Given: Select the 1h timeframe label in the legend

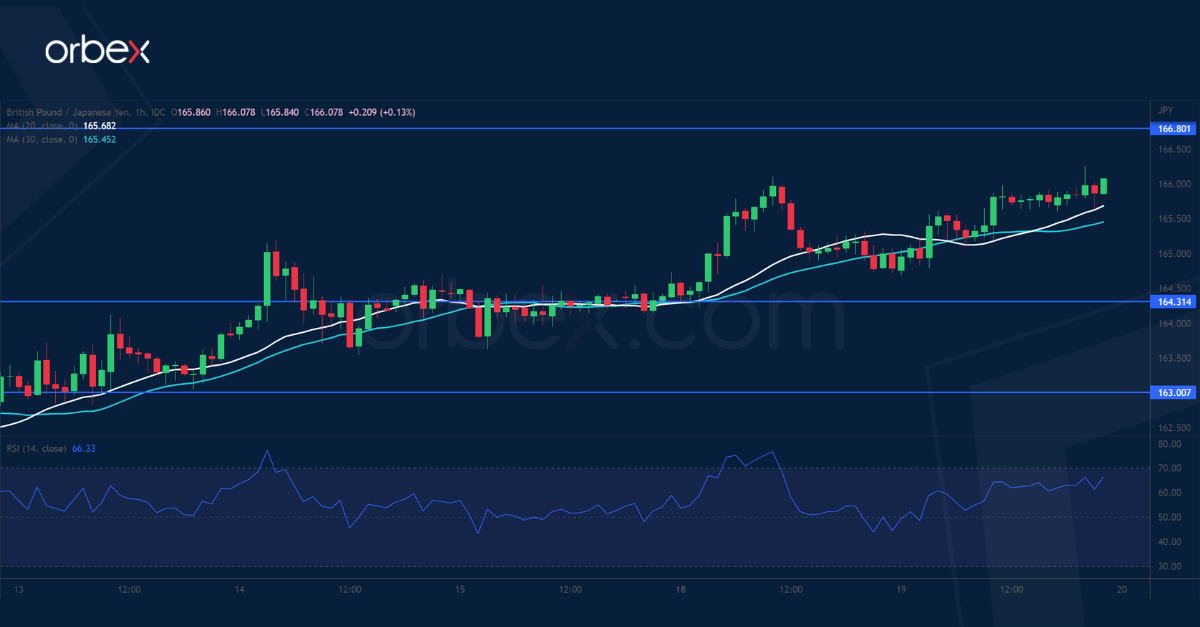Looking at the screenshot, I should 140,112.
